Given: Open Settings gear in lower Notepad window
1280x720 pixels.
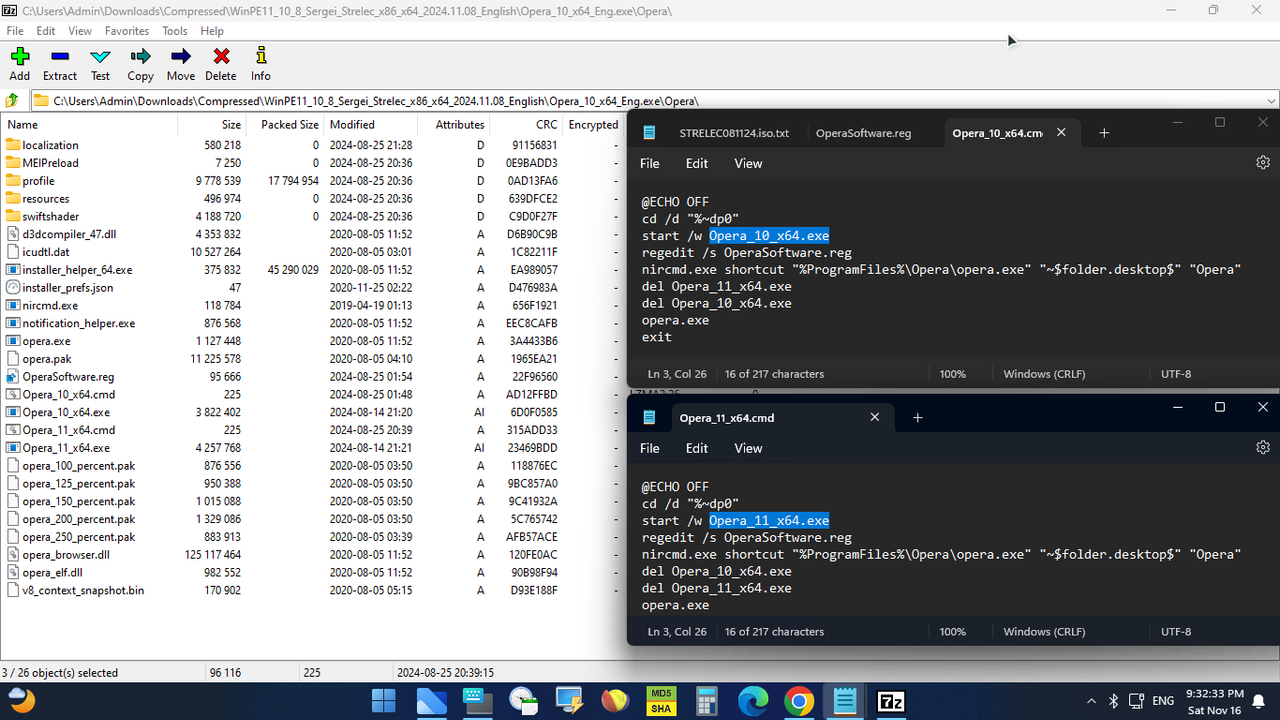Looking at the screenshot, I should [1263, 448].
